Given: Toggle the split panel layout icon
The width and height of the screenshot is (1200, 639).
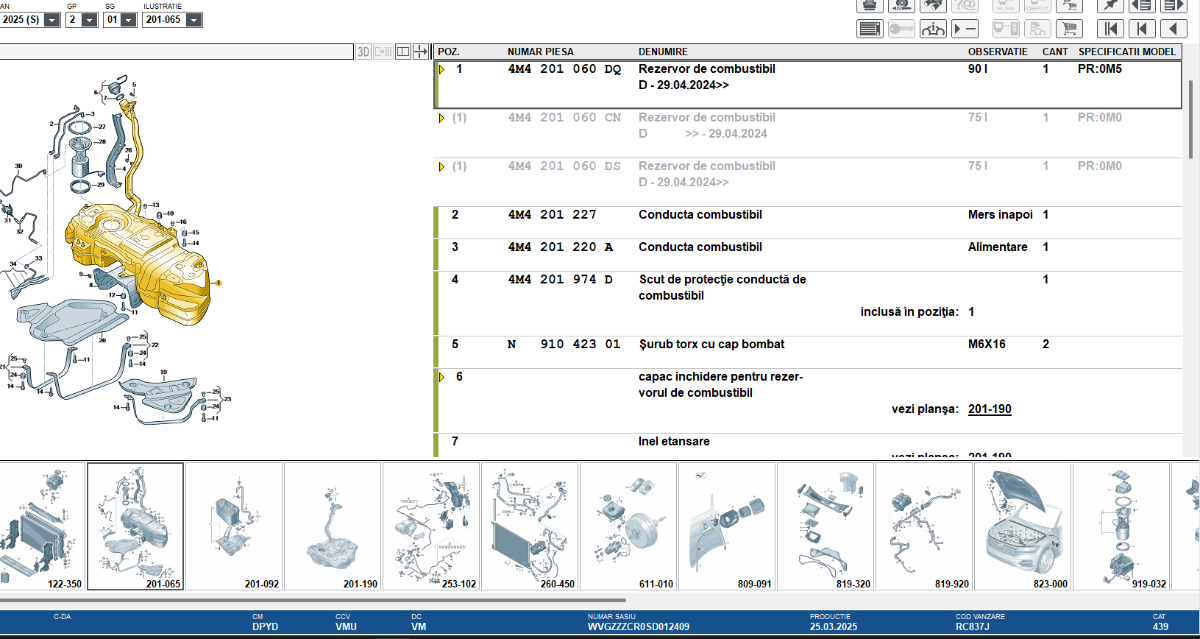Looking at the screenshot, I should (402, 51).
